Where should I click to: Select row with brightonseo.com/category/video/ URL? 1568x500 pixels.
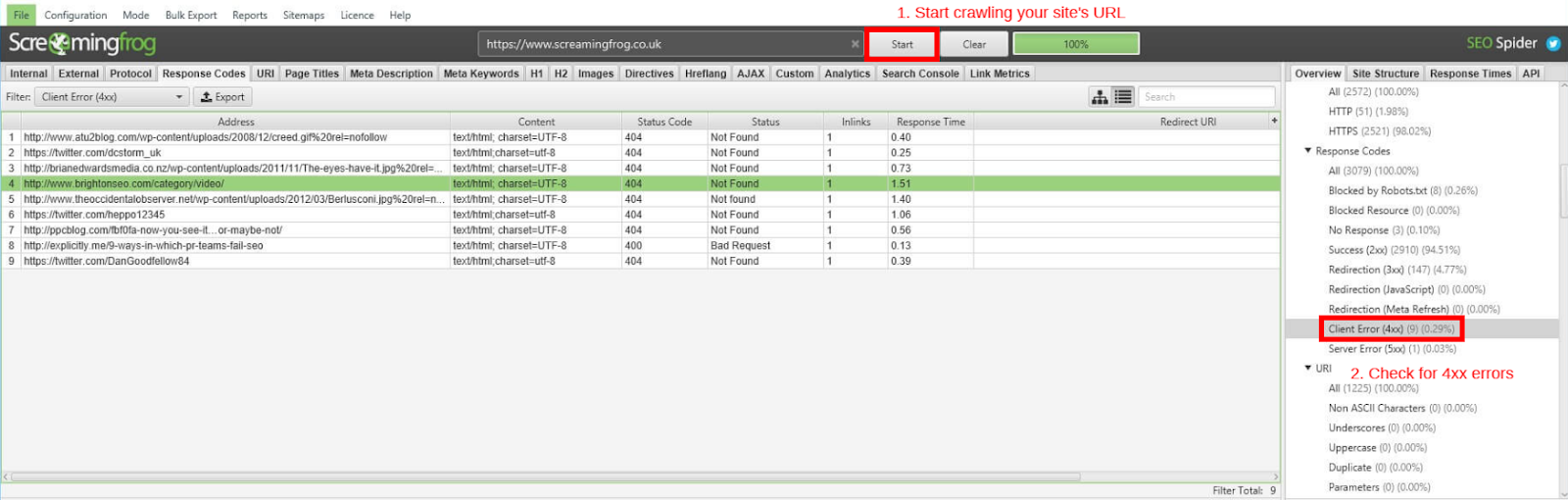(641, 183)
